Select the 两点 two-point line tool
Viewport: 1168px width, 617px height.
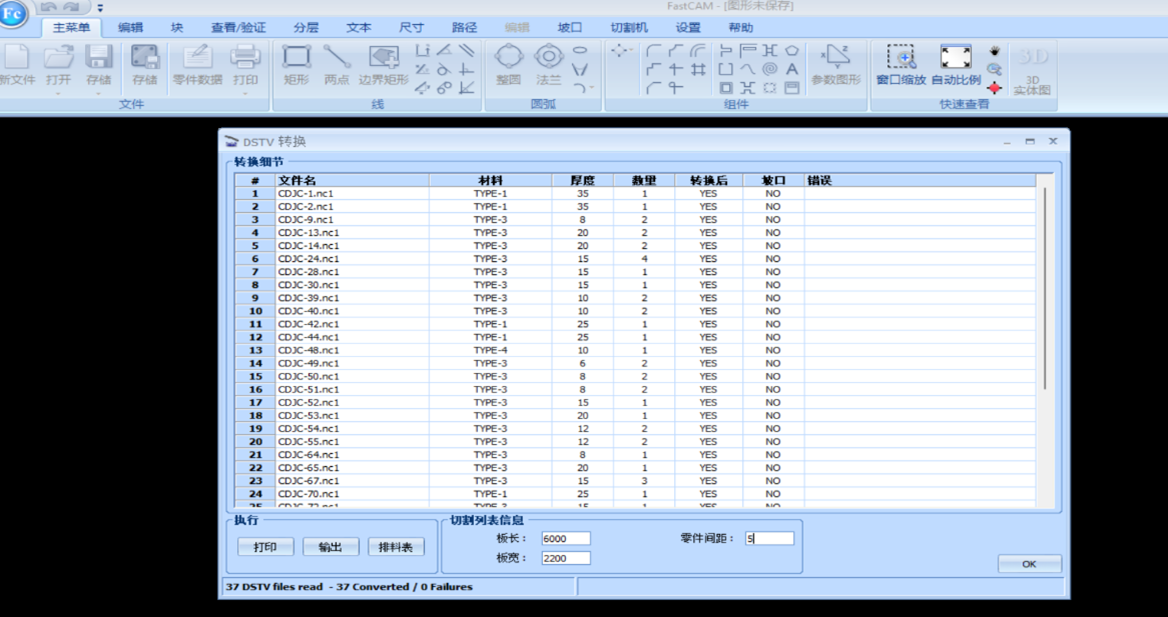tap(337, 59)
